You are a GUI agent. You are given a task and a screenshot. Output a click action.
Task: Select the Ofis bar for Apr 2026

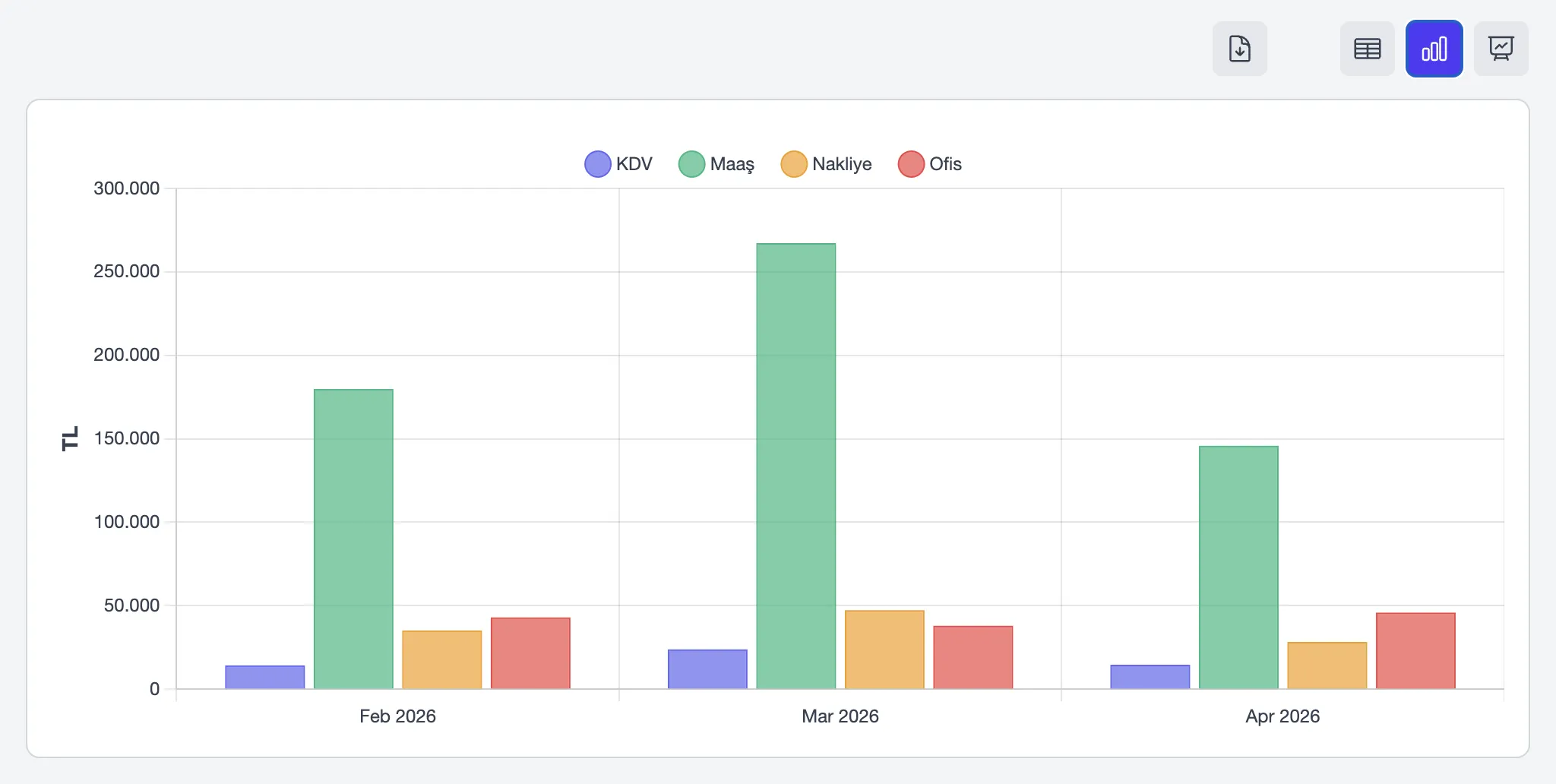1415,651
